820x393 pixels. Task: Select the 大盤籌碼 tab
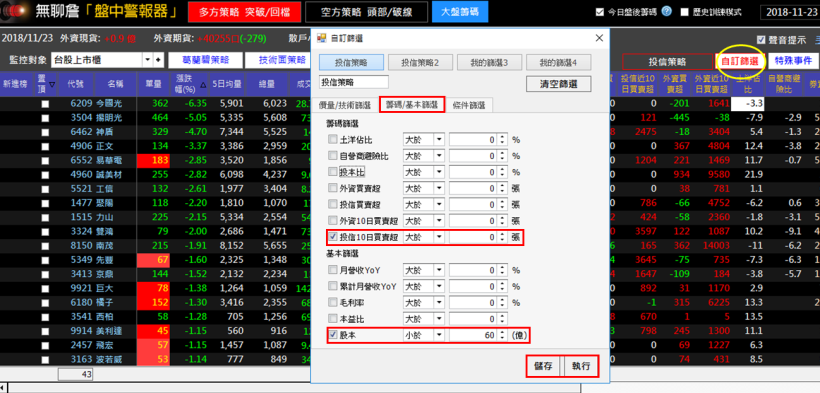(x=460, y=12)
